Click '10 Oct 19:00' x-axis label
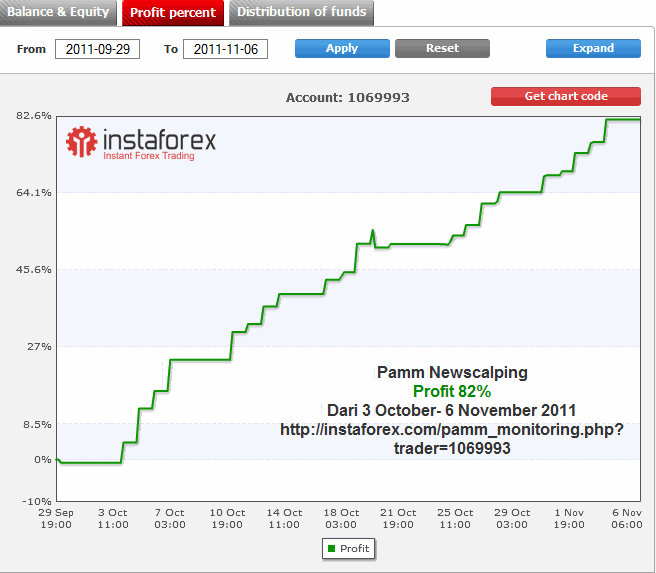The width and height of the screenshot is (656, 573). [x=227, y=518]
